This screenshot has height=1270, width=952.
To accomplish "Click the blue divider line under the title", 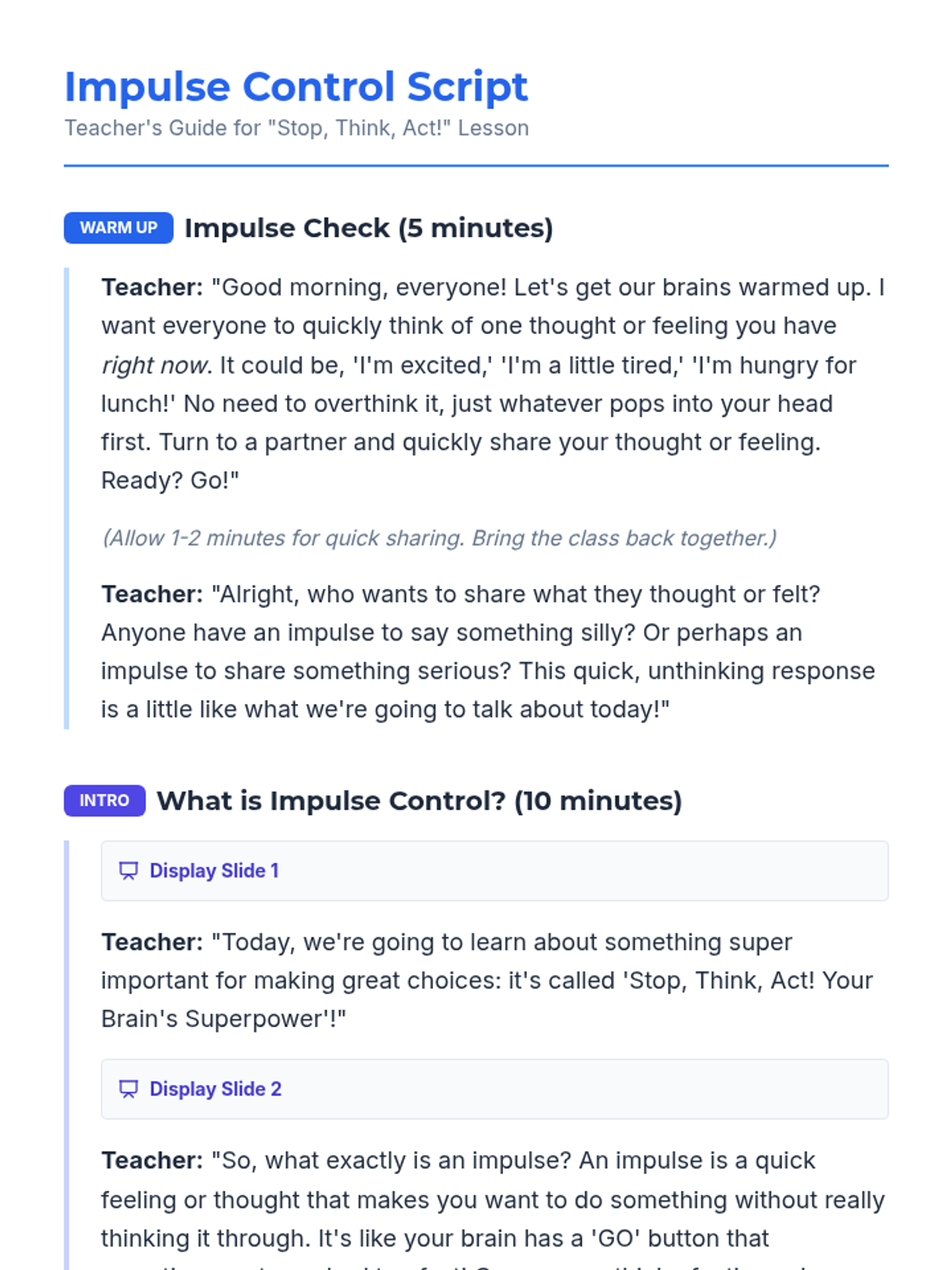I will click(476, 166).
